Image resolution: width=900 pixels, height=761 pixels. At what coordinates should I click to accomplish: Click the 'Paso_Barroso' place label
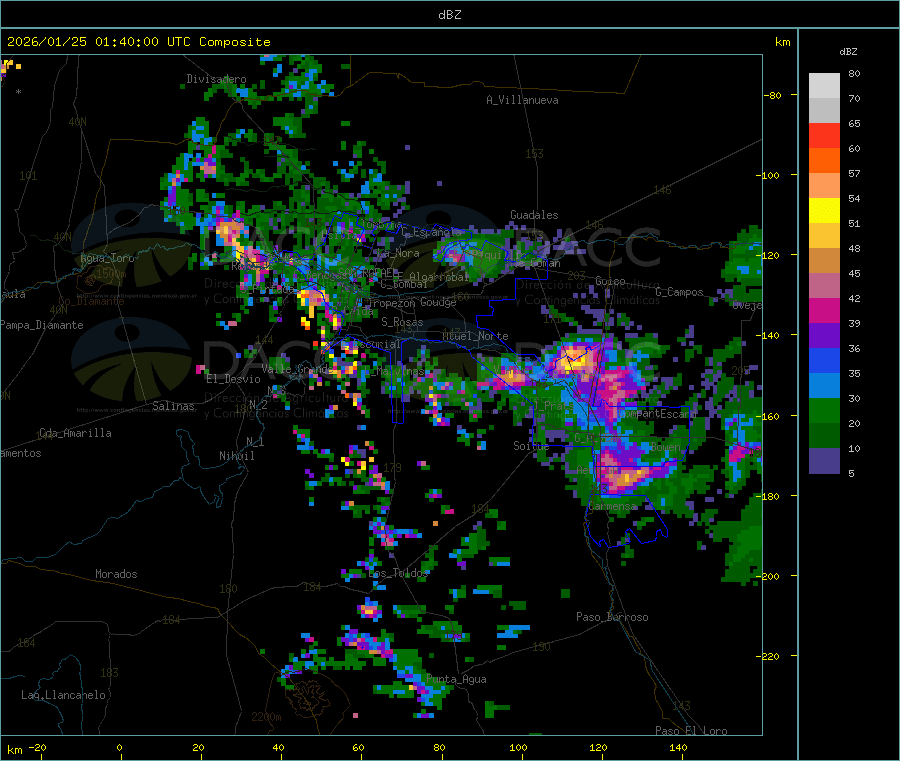tap(612, 617)
